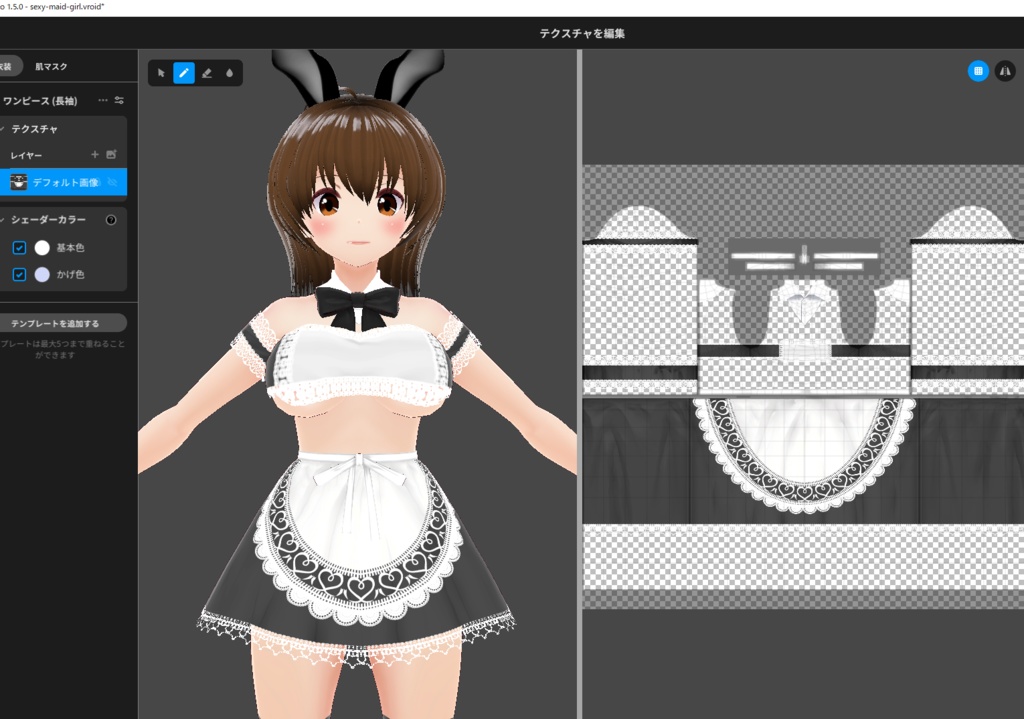Enable the 基本色 checkbox
Viewport: 1024px width, 719px height.
tap(18, 247)
